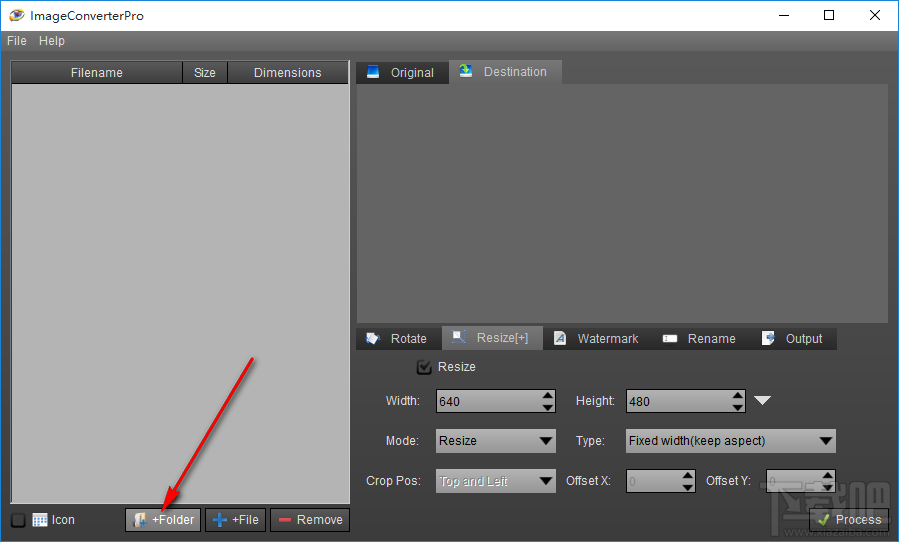Click the +File button

click(236, 520)
